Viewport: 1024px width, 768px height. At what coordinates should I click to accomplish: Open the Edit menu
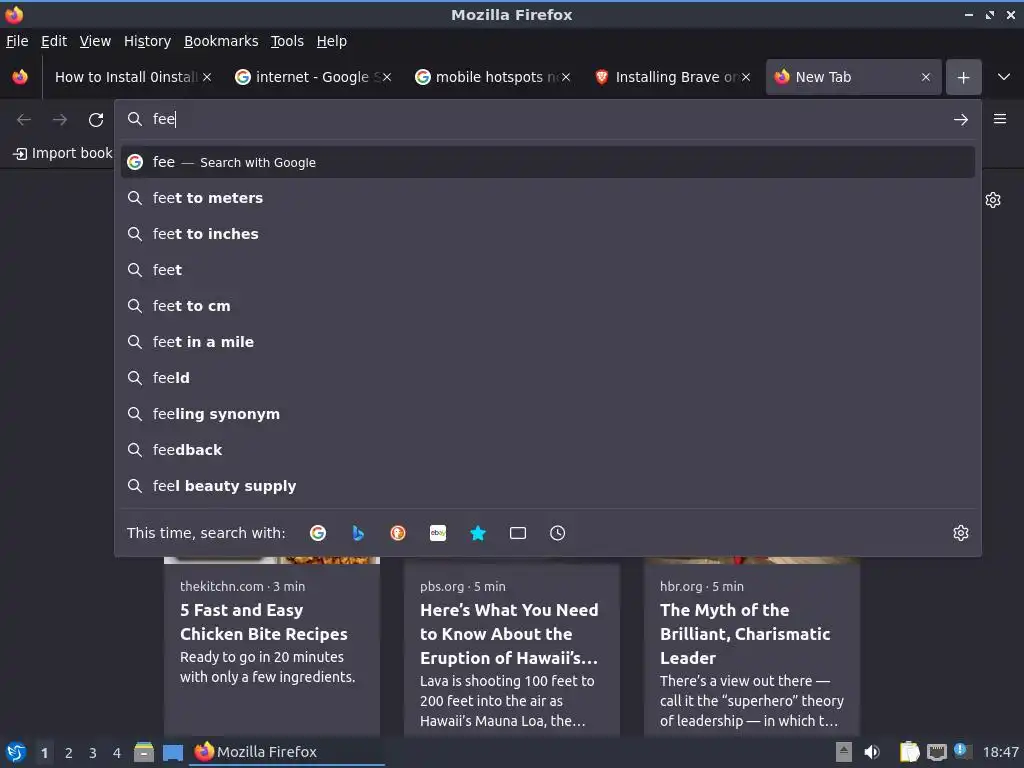click(54, 41)
